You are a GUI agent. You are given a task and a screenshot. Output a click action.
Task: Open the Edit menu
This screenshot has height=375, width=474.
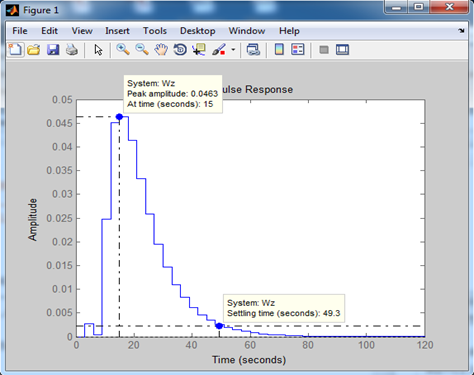[49, 31]
